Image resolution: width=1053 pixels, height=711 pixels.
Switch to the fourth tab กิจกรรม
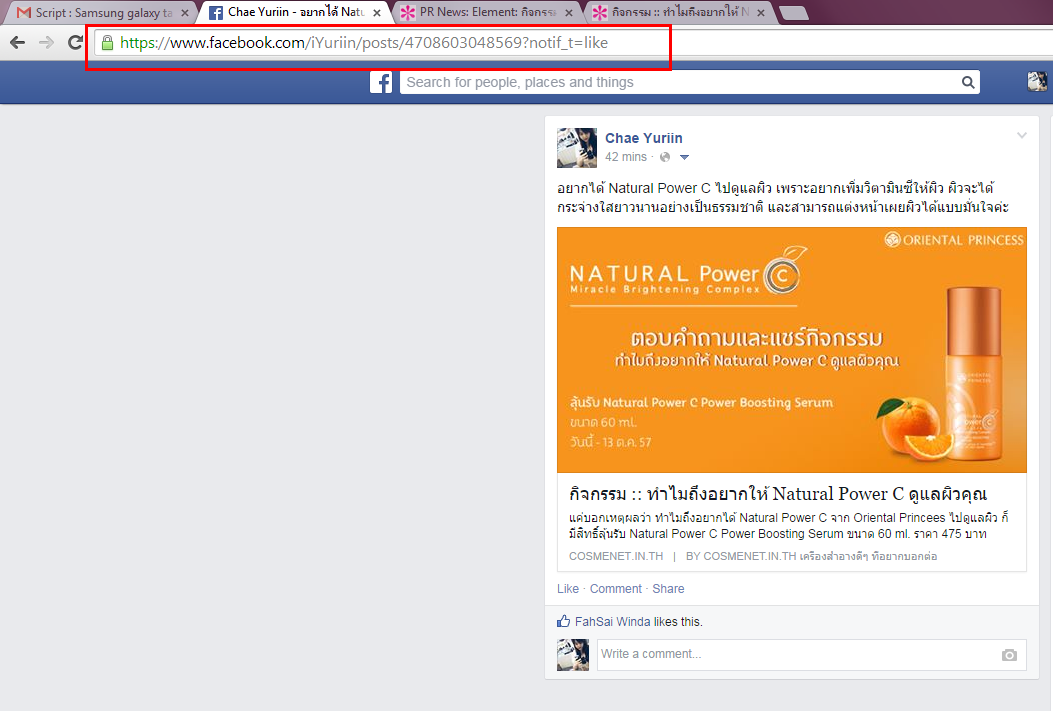680,12
